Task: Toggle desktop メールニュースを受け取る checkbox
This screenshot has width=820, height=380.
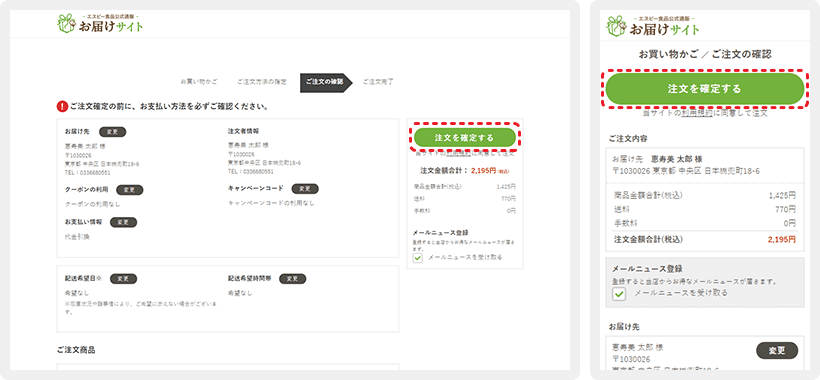Action: point(417,257)
